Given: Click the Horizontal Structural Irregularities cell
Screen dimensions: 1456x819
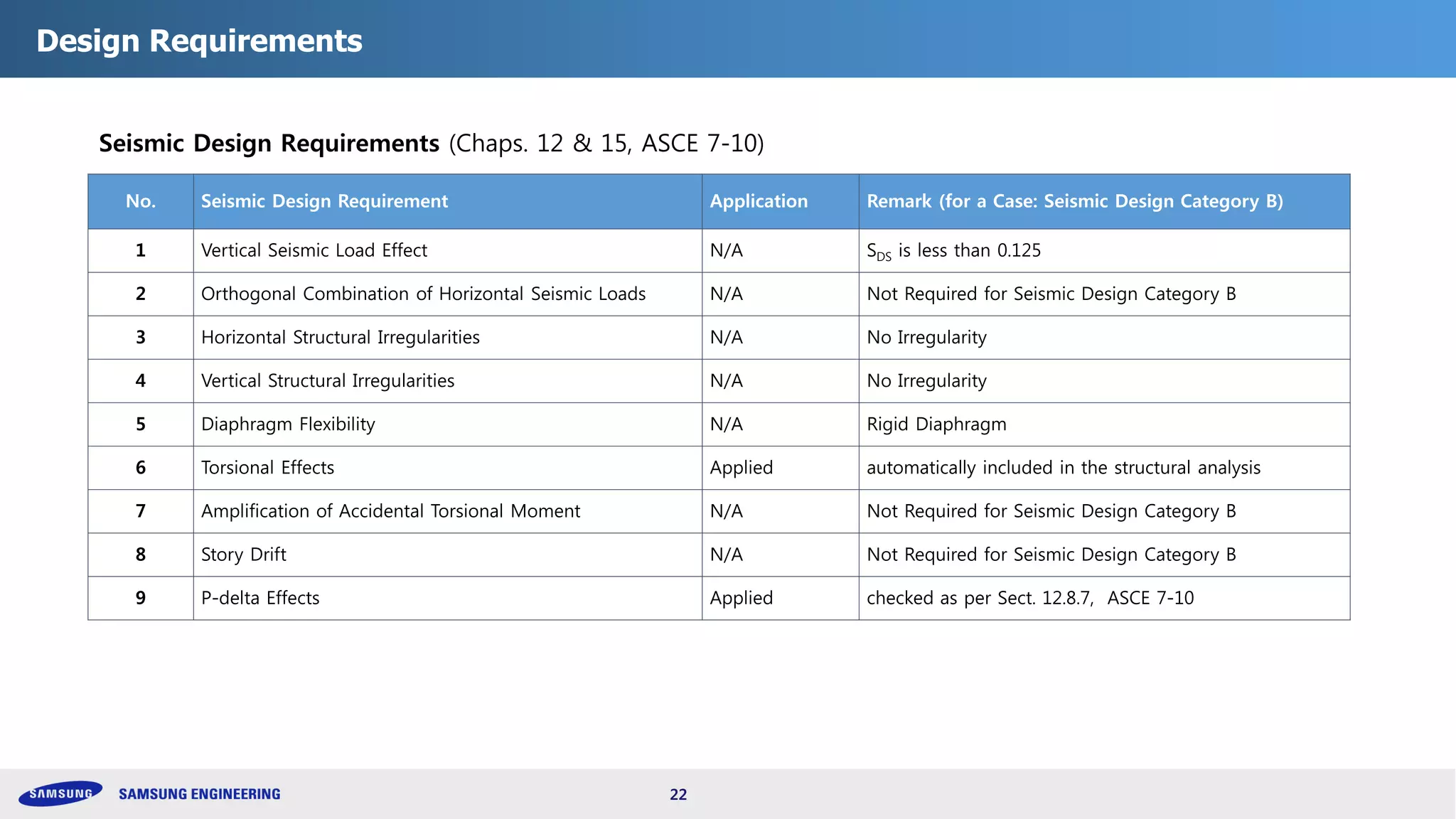Looking at the screenshot, I should (340, 337).
